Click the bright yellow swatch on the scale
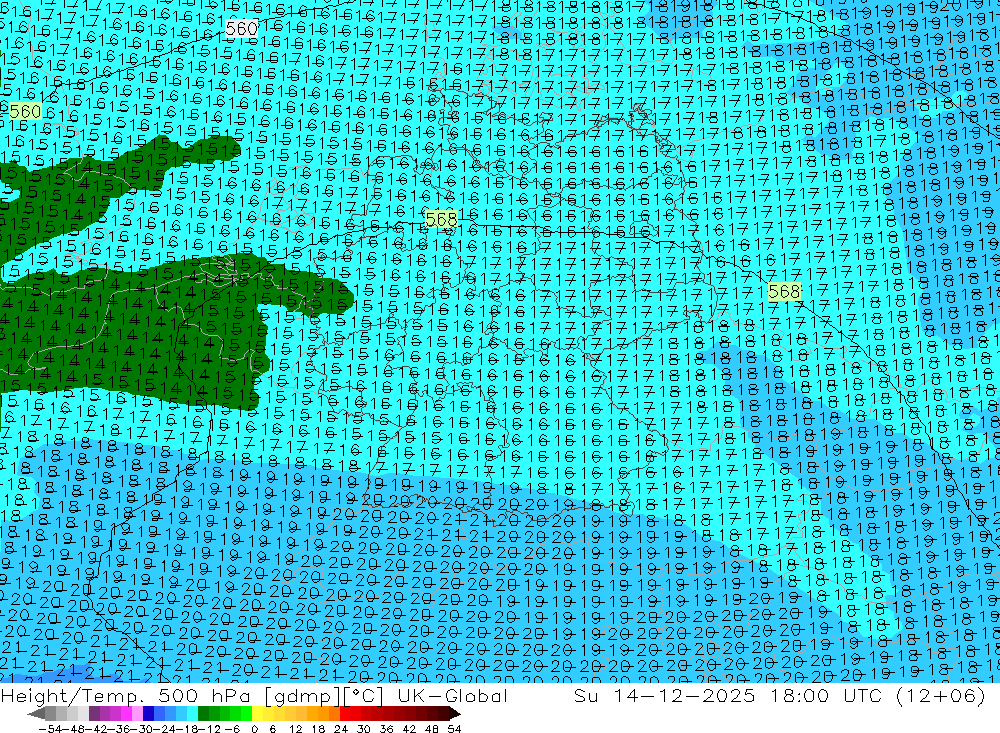The height and width of the screenshot is (733, 1000). coord(257,713)
